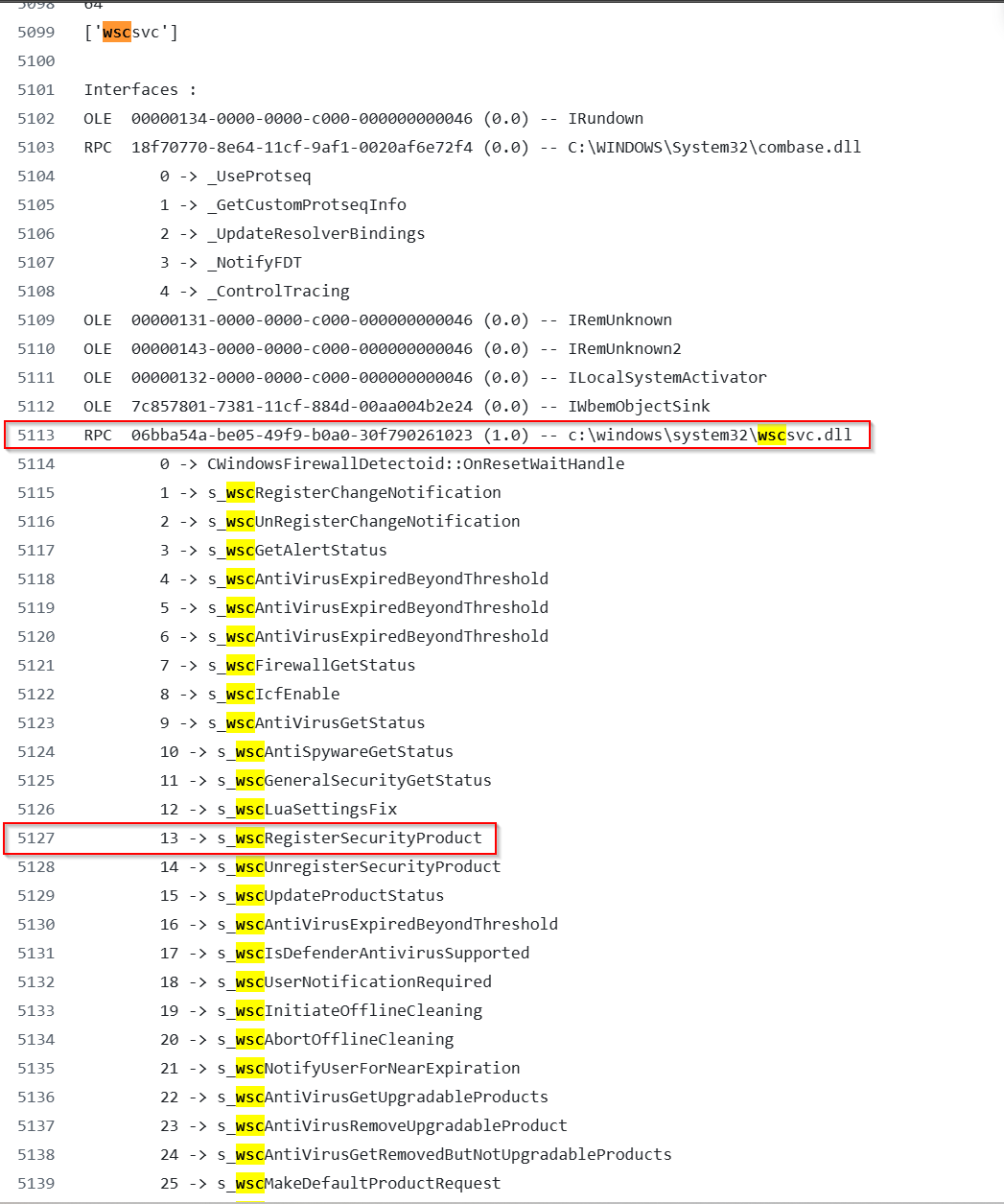Select the IWbemObjectSink interface line
Image resolution: width=1004 pixels, height=1204 pixels.
(x=397, y=406)
